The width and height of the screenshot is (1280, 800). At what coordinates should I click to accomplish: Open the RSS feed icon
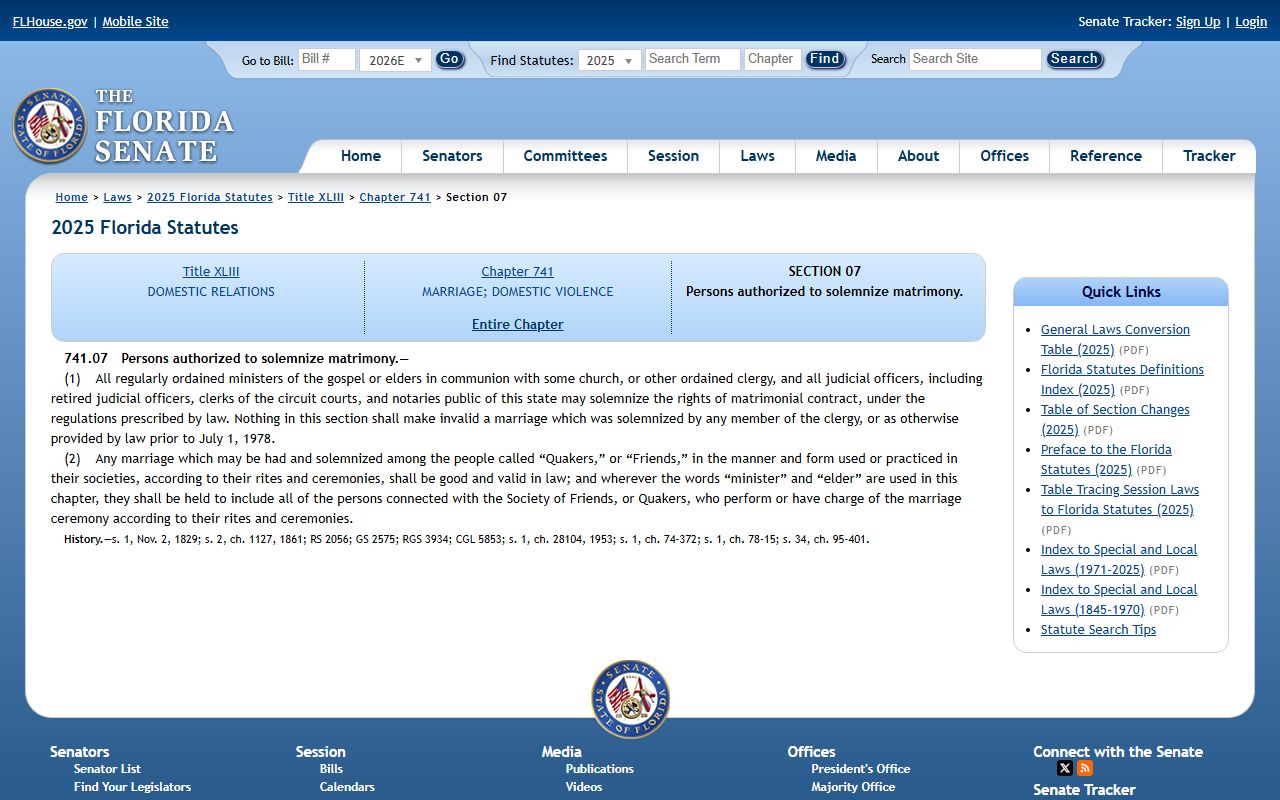[x=1085, y=768]
